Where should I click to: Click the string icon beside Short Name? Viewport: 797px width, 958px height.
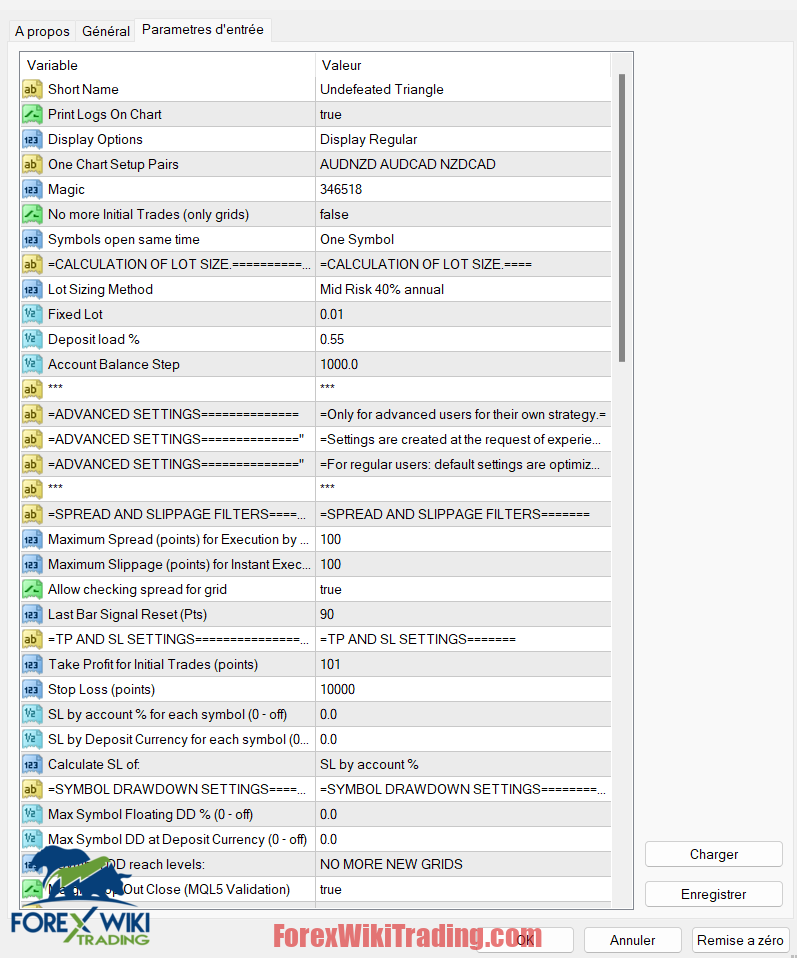click(x=32, y=89)
